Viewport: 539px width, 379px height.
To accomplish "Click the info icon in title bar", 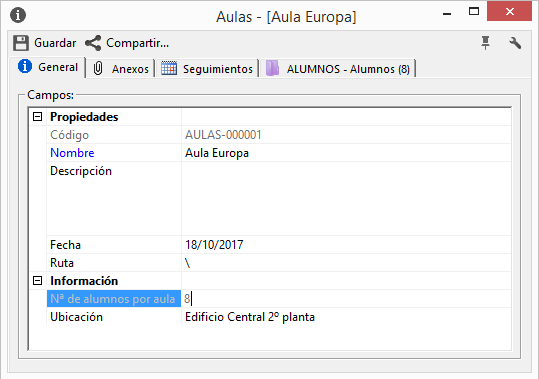I will pos(18,15).
